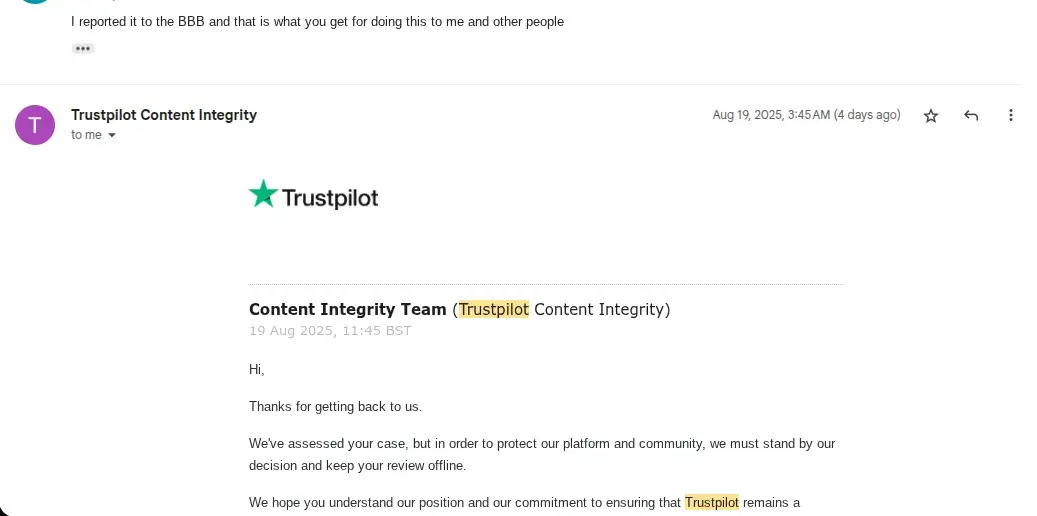The height and width of the screenshot is (516, 1037).
Task: Click the "19 Aug 2025, 11:45 BST" timestamp
Action: click(330, 331)
